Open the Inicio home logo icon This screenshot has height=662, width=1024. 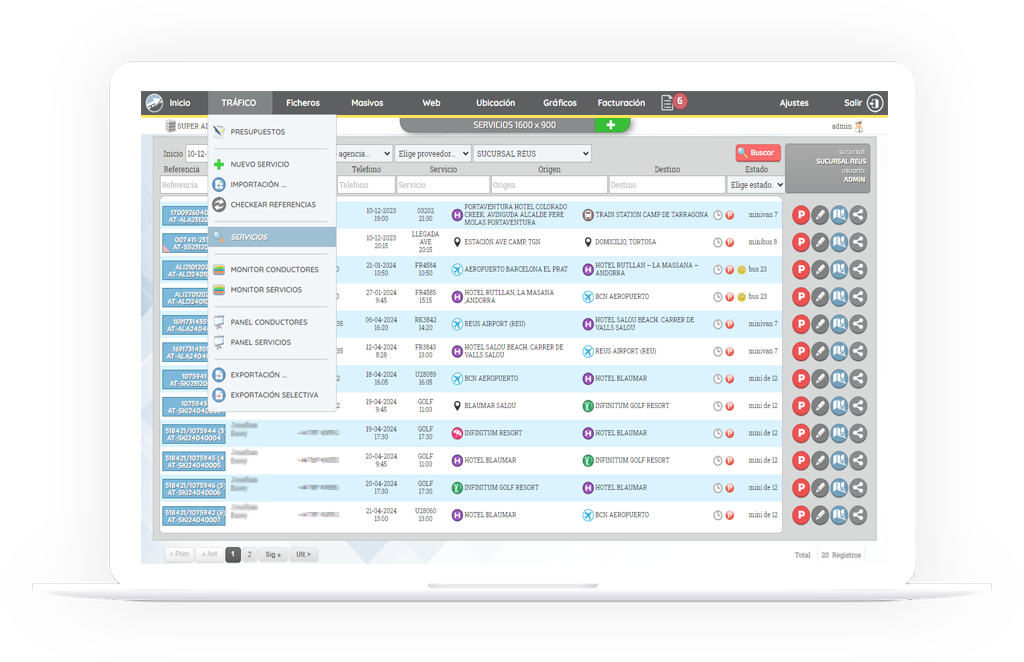pyautogui.click(x=155, y=102)
